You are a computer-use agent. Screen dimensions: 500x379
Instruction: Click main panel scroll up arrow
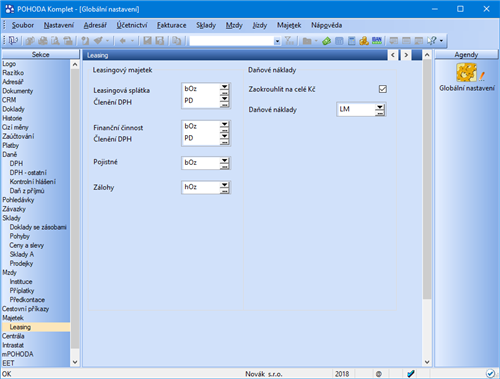click(427, 55)
